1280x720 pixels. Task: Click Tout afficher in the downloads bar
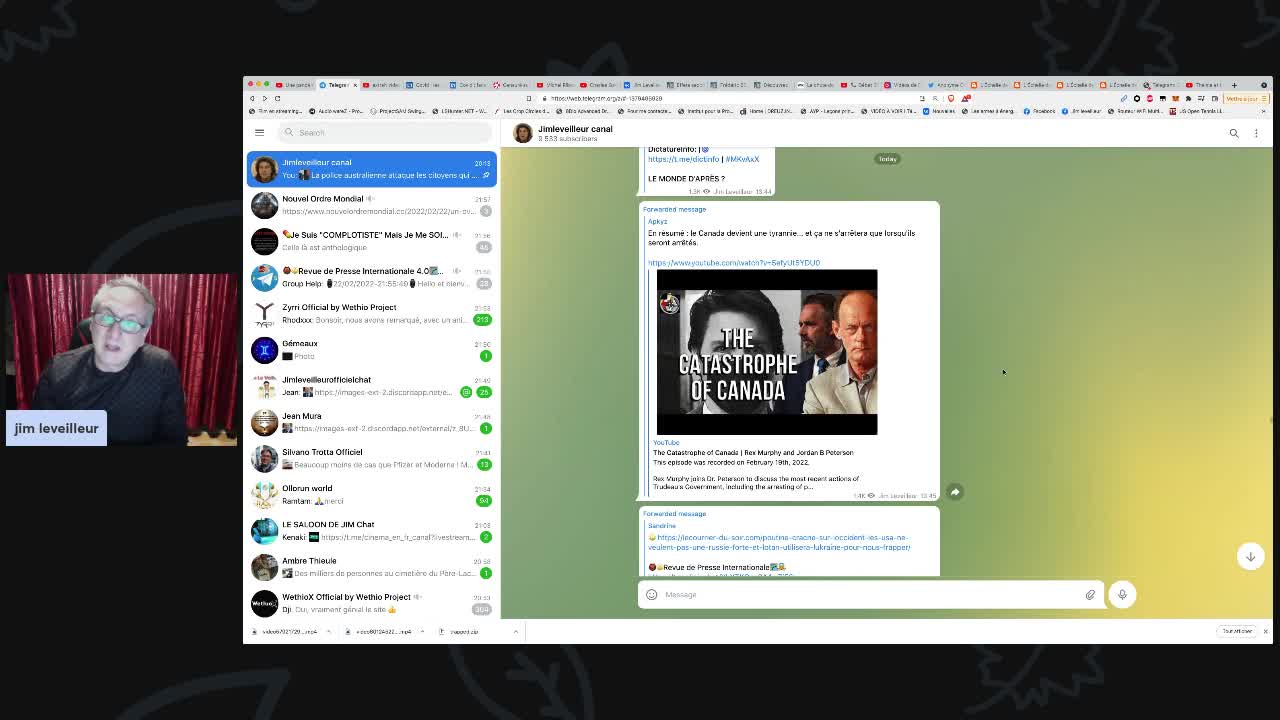[x=1237, y=632]
